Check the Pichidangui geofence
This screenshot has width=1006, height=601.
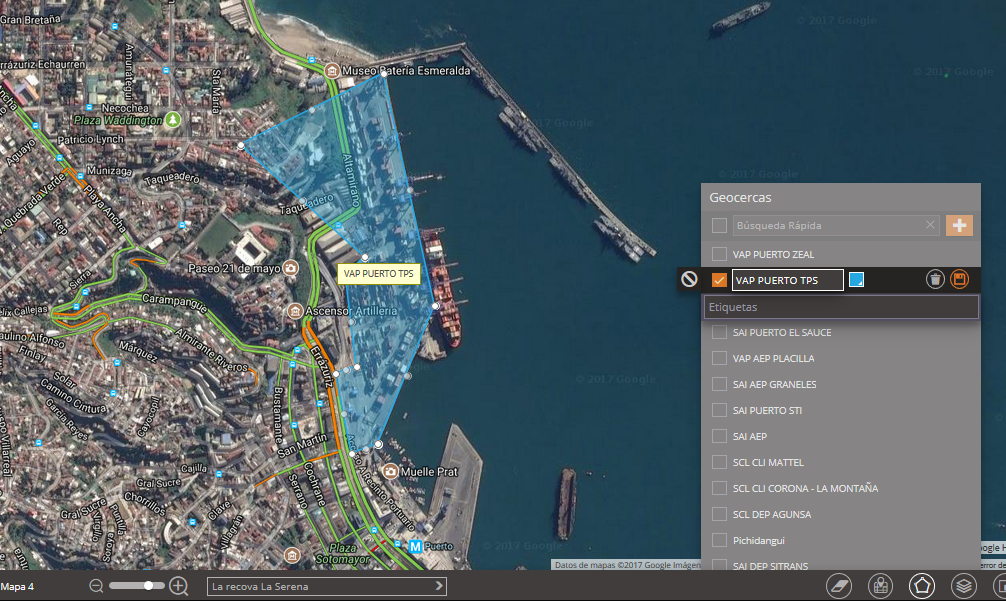tap(719, 540)
